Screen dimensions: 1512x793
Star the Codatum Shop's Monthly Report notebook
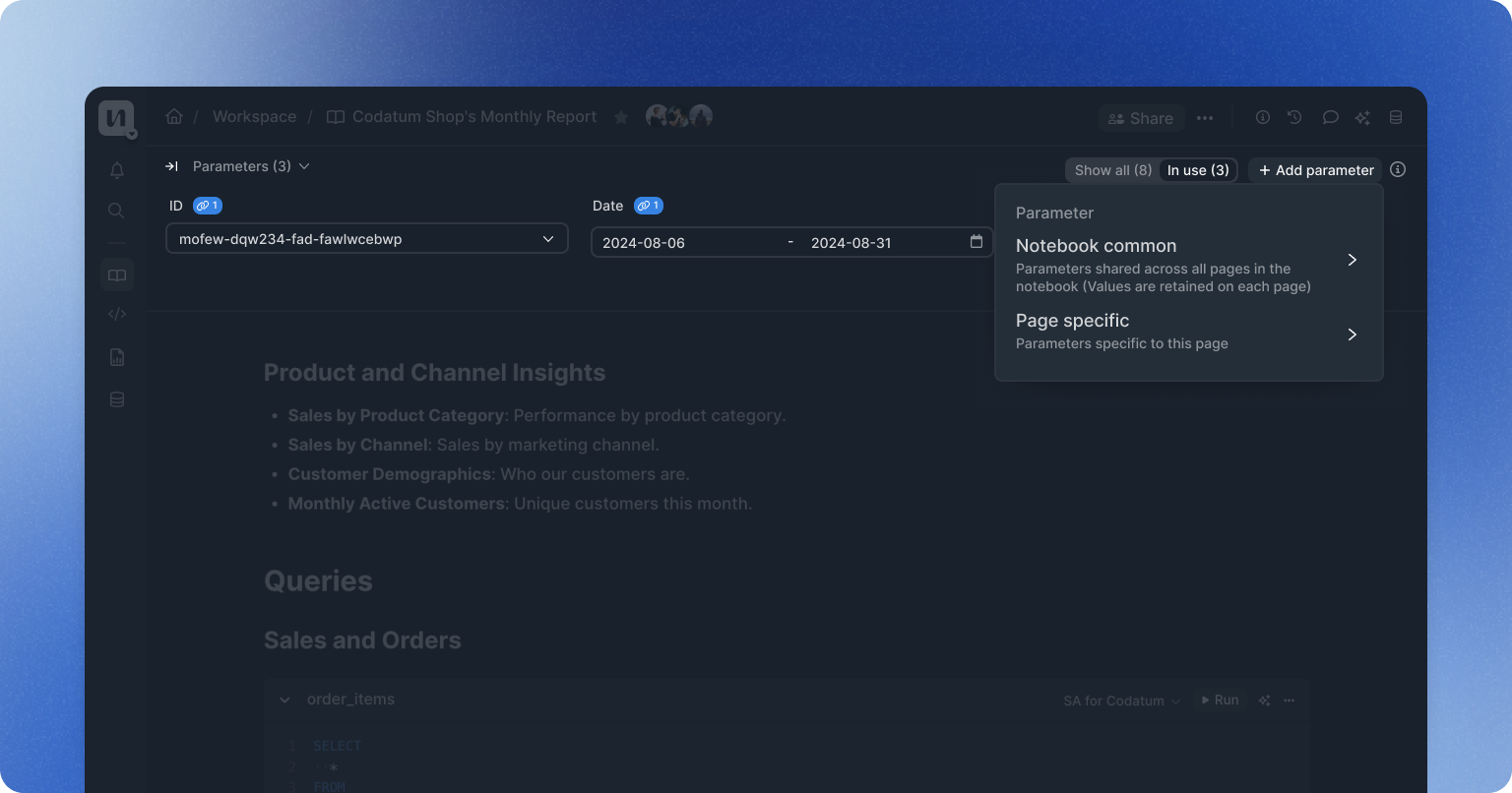tap(621, 117)
